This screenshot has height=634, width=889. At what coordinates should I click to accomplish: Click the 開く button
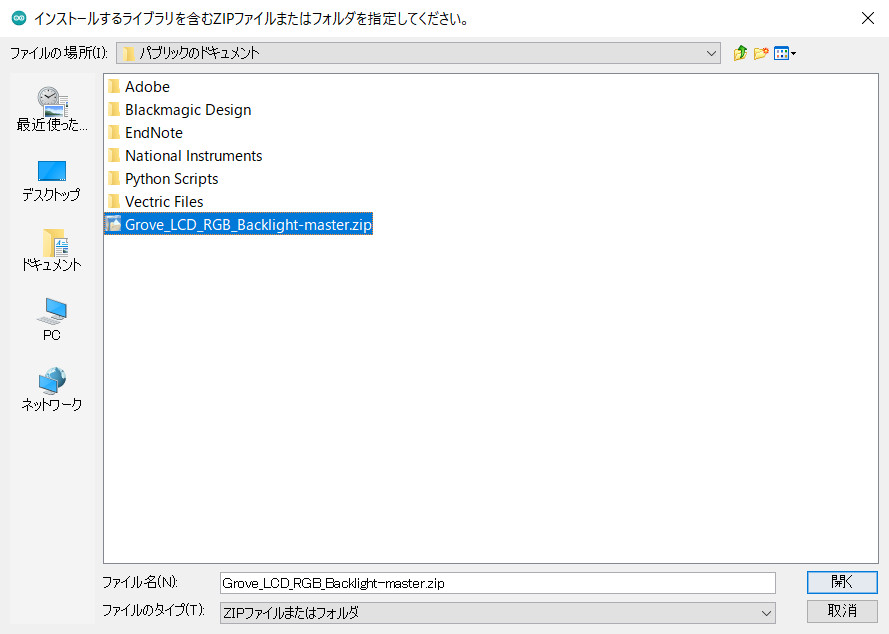(x=842, y=582)
